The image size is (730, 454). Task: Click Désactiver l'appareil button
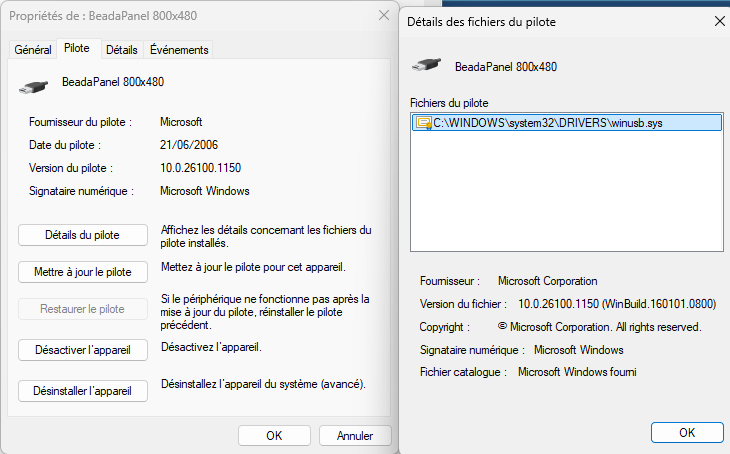[x=83, y=350]
